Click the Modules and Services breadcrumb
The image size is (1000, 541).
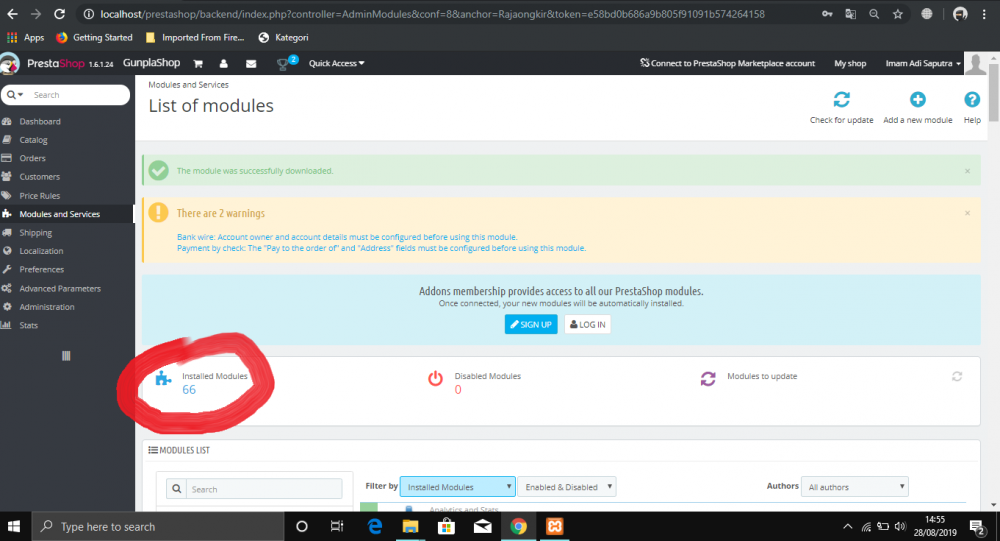[x=188, y=84]
